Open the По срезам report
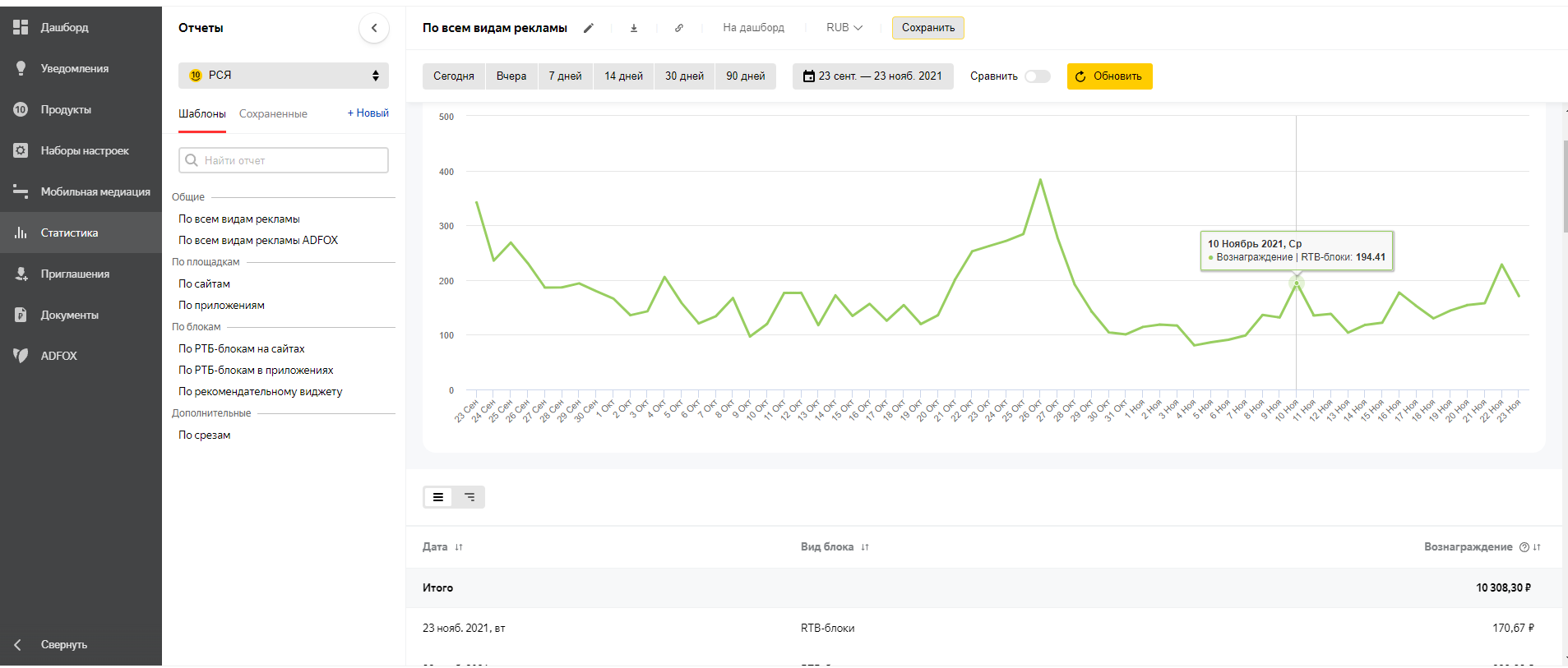Screen dimensions: 1568x668 (x=204, y=435)
